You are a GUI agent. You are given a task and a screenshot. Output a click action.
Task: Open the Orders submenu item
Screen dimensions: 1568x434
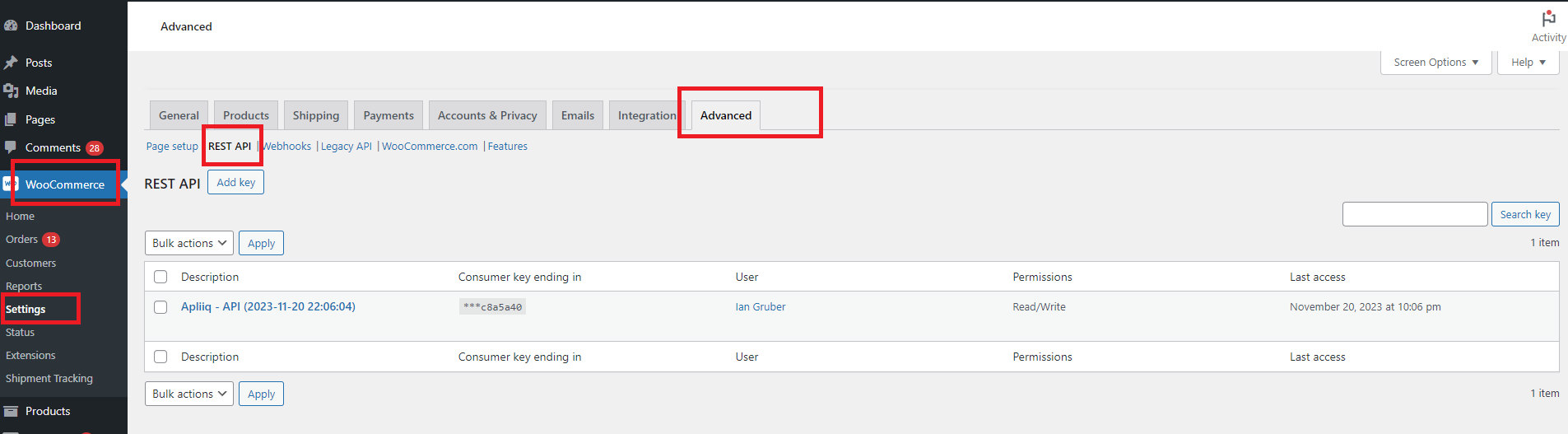[x=21, y=239]
